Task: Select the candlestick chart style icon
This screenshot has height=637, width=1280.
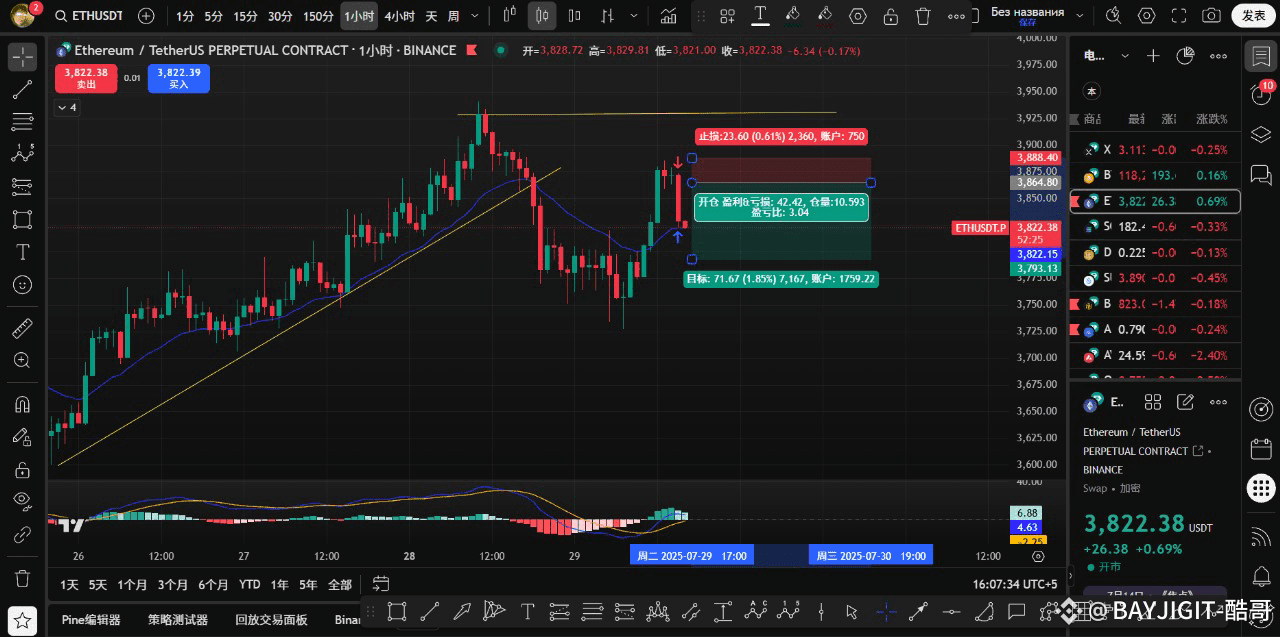Action: [542, 16]
